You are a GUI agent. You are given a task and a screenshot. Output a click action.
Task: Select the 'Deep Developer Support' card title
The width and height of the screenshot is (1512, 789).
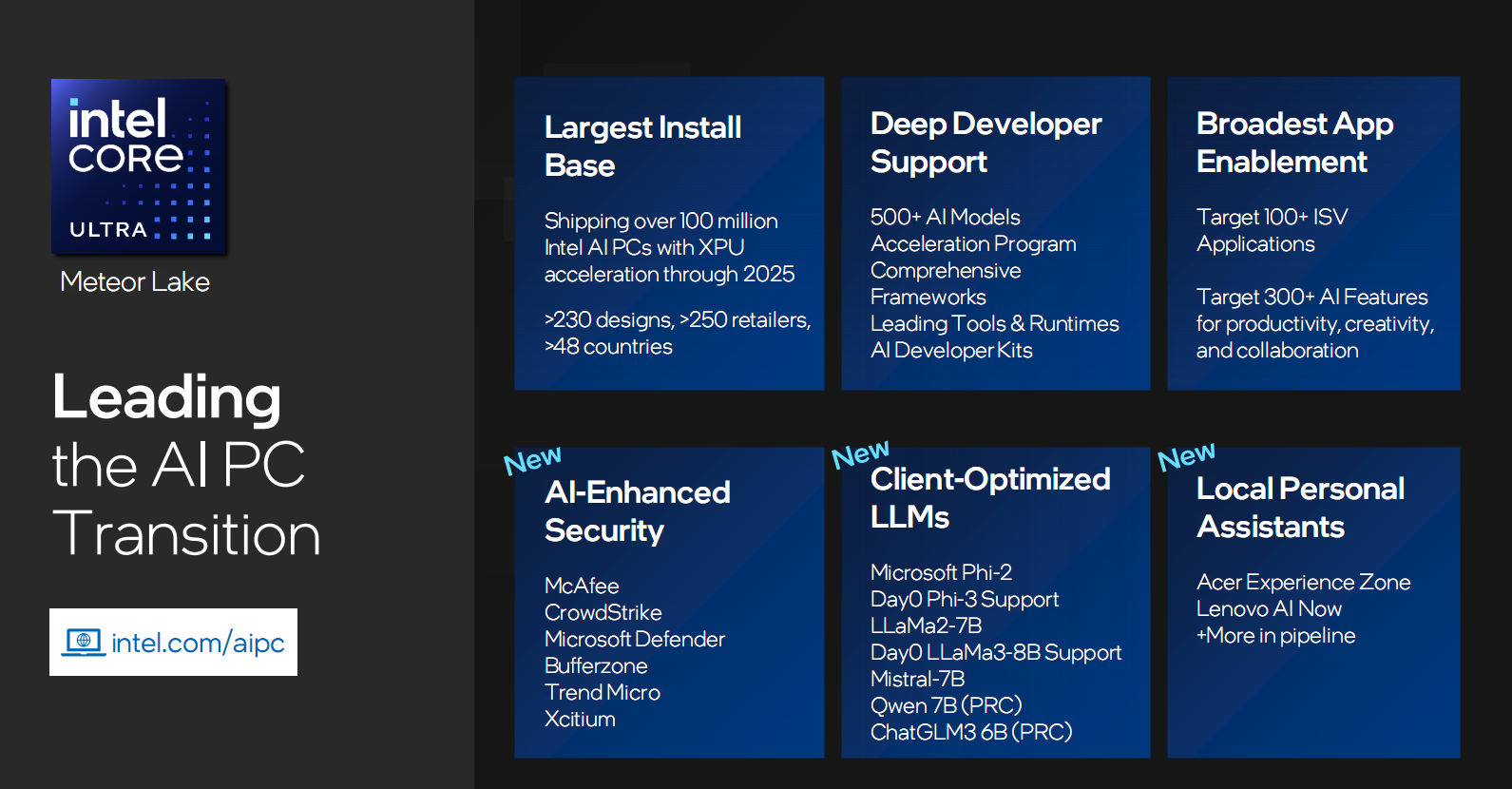[x=986, y=143]
